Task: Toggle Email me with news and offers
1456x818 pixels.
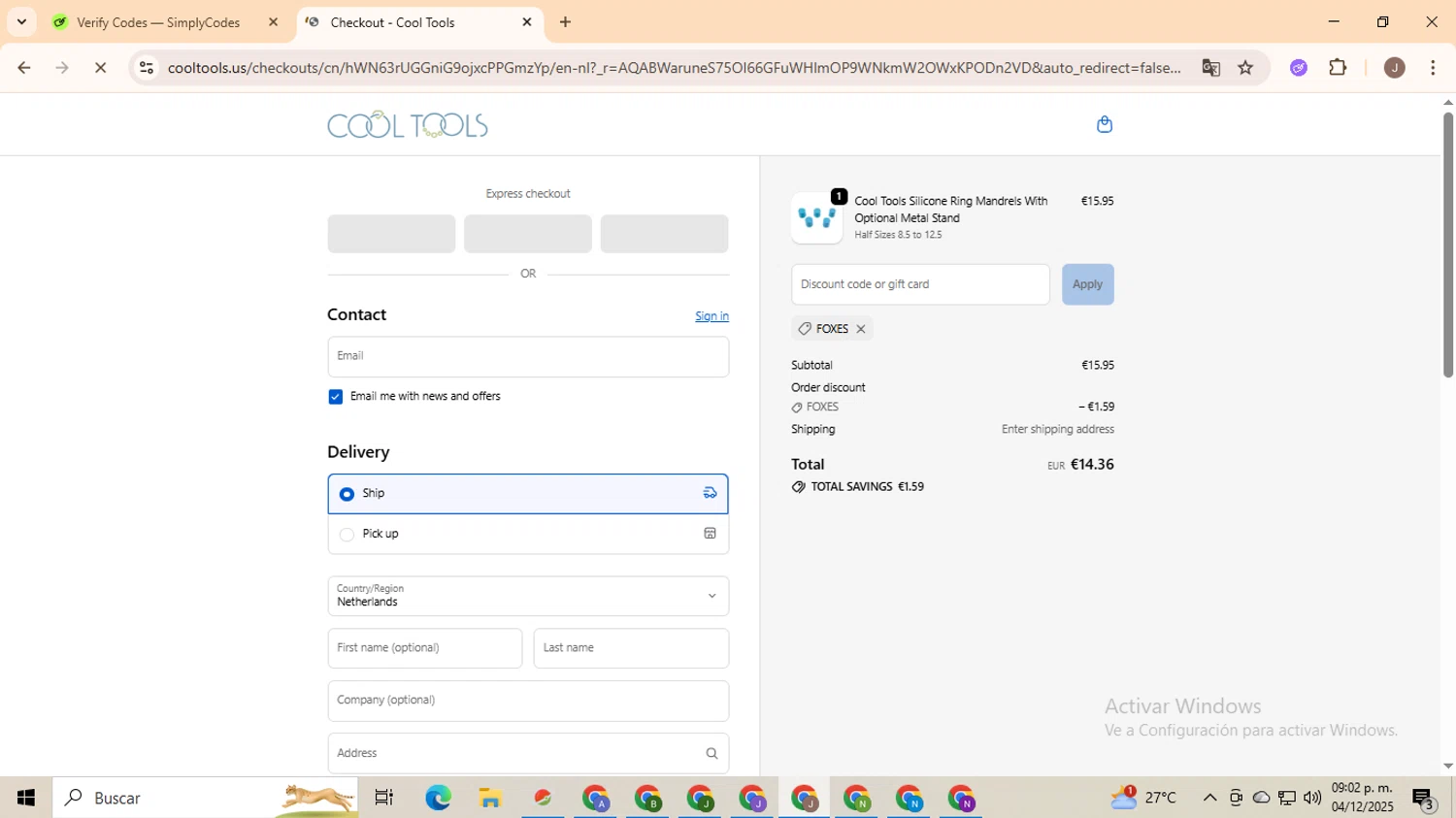Action: pos(336,397)
